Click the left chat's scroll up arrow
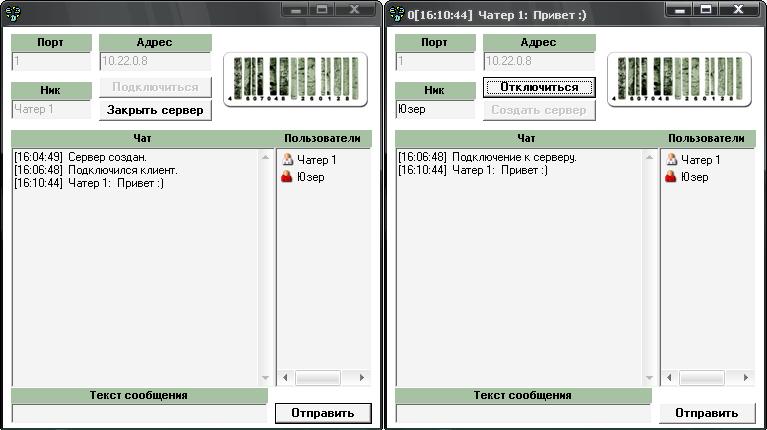This screenshot has width=767, height=430. click(266, 157)
